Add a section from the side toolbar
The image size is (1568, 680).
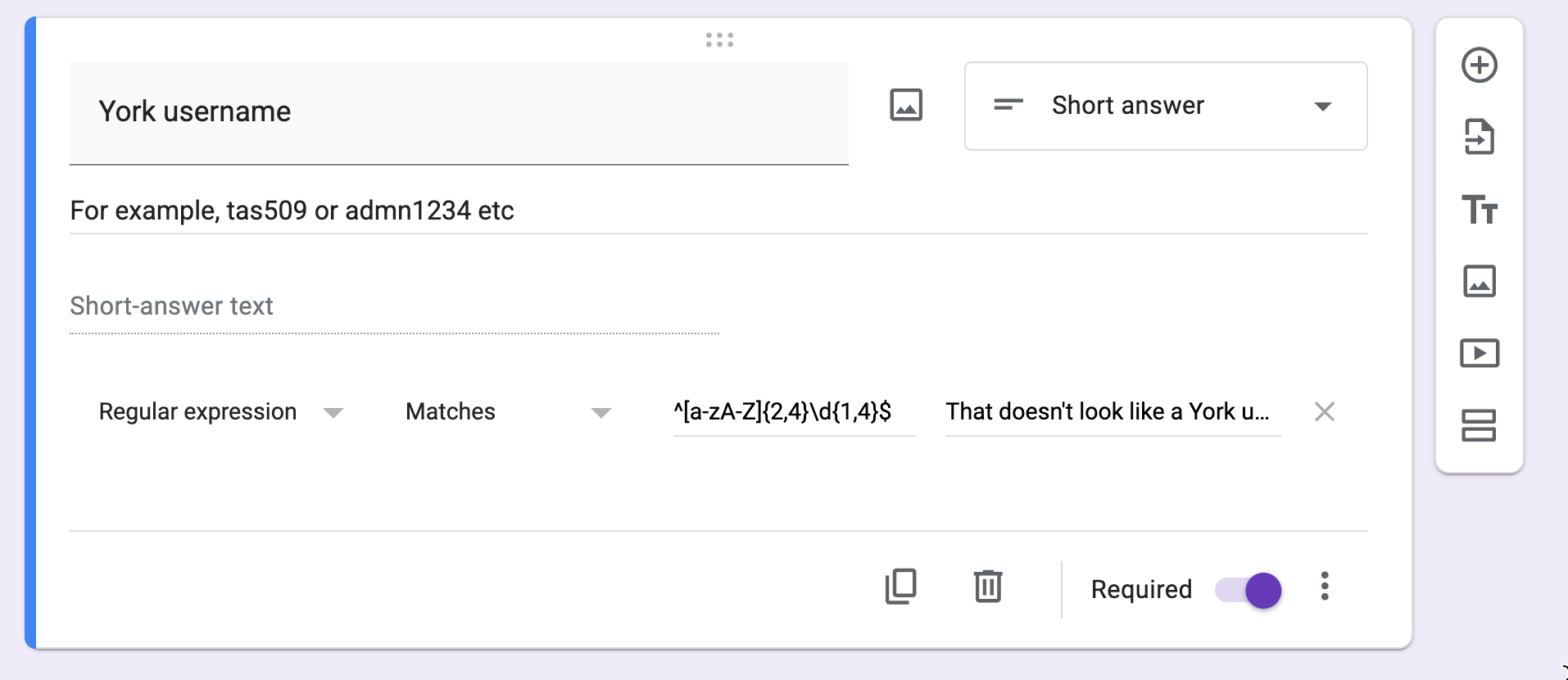click(x=1479, y=425)
